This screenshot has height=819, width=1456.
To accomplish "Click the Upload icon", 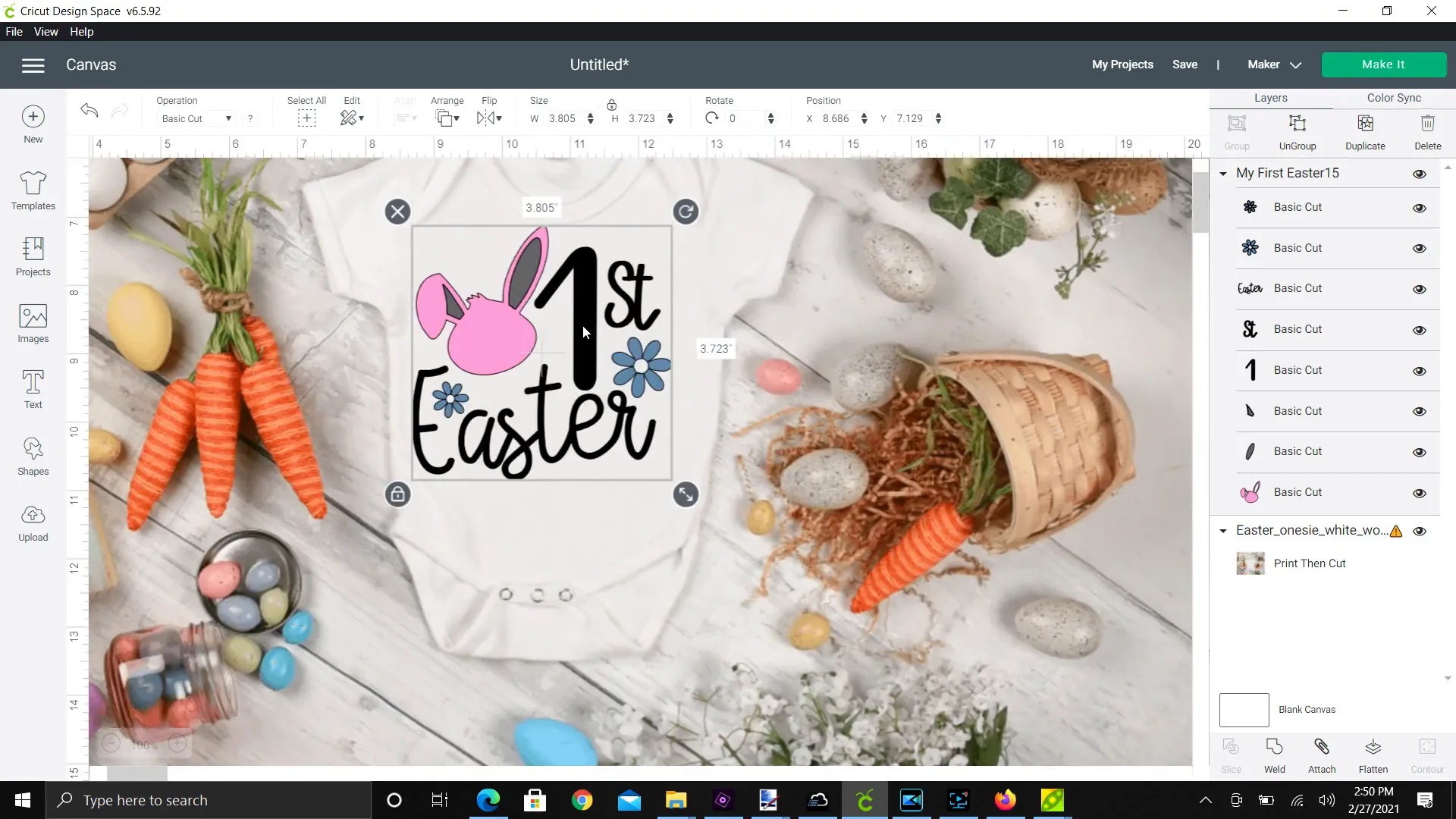I will point(33,521).
